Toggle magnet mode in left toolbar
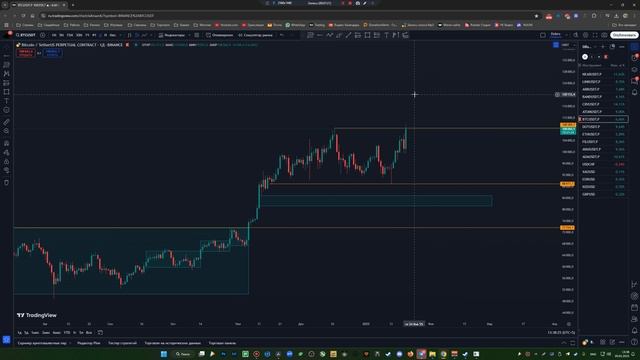Image resolution: width=640 pixels, height=360 pixels. (x=6, y=143)
